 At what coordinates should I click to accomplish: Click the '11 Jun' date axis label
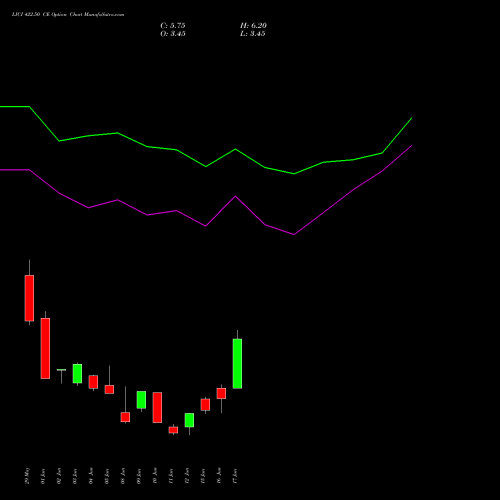click(171, 476)
